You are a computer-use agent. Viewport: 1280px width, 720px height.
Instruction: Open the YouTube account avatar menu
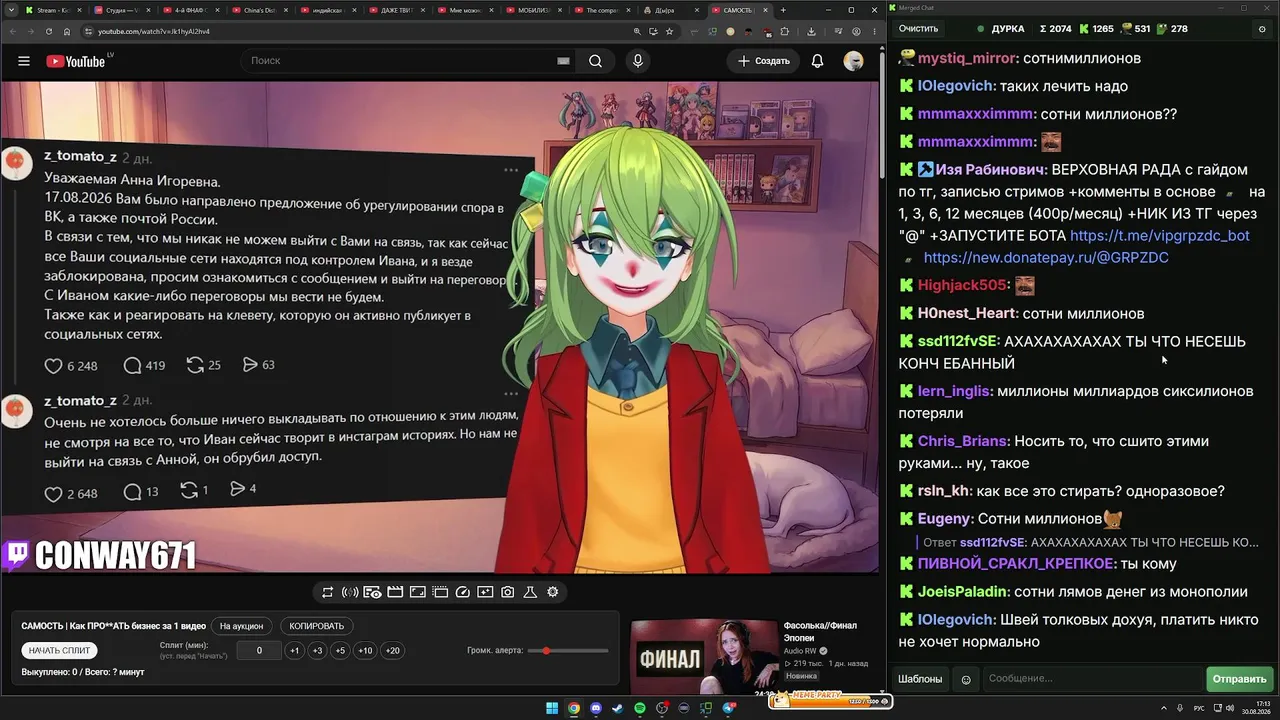[x=853, y=61]
